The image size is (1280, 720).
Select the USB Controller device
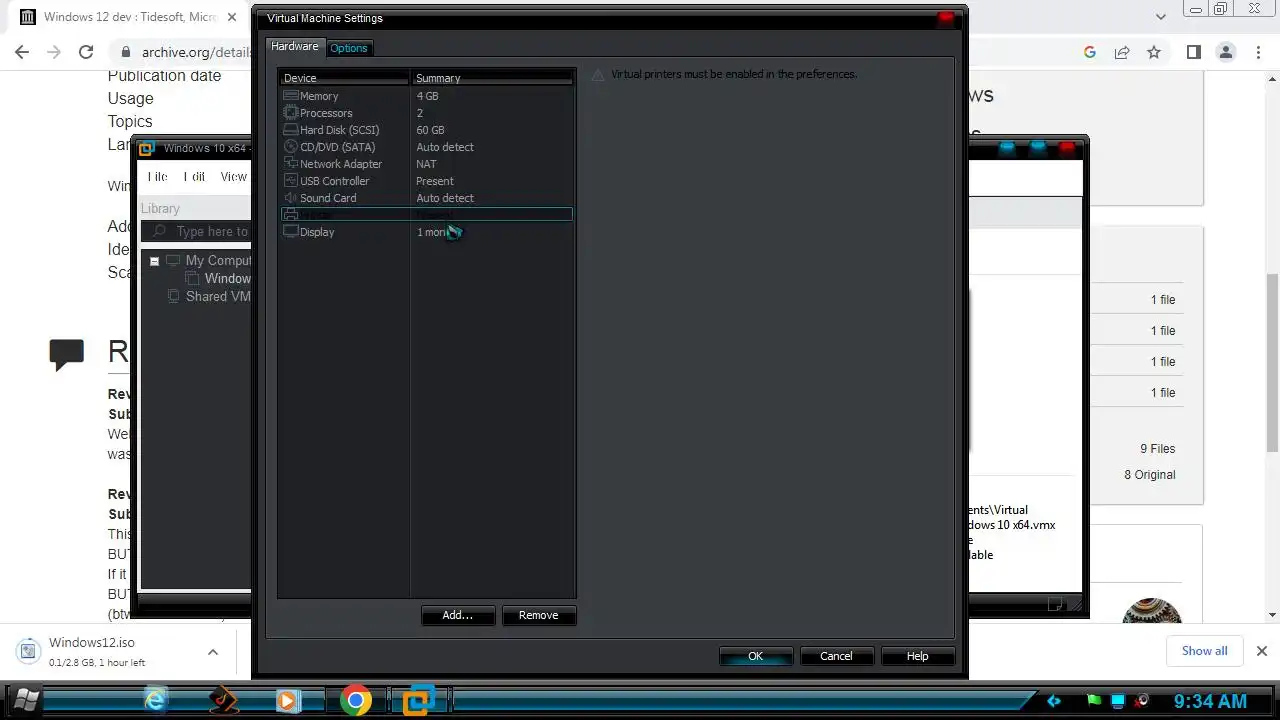[x=426, y=181]
